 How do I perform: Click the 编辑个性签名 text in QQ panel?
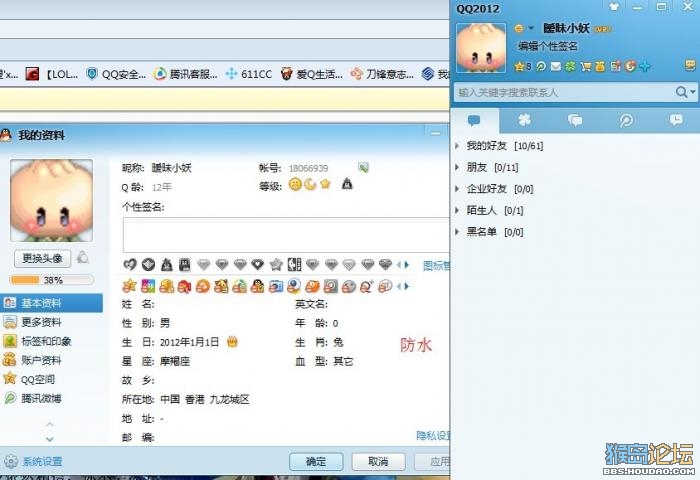[548, 46]
